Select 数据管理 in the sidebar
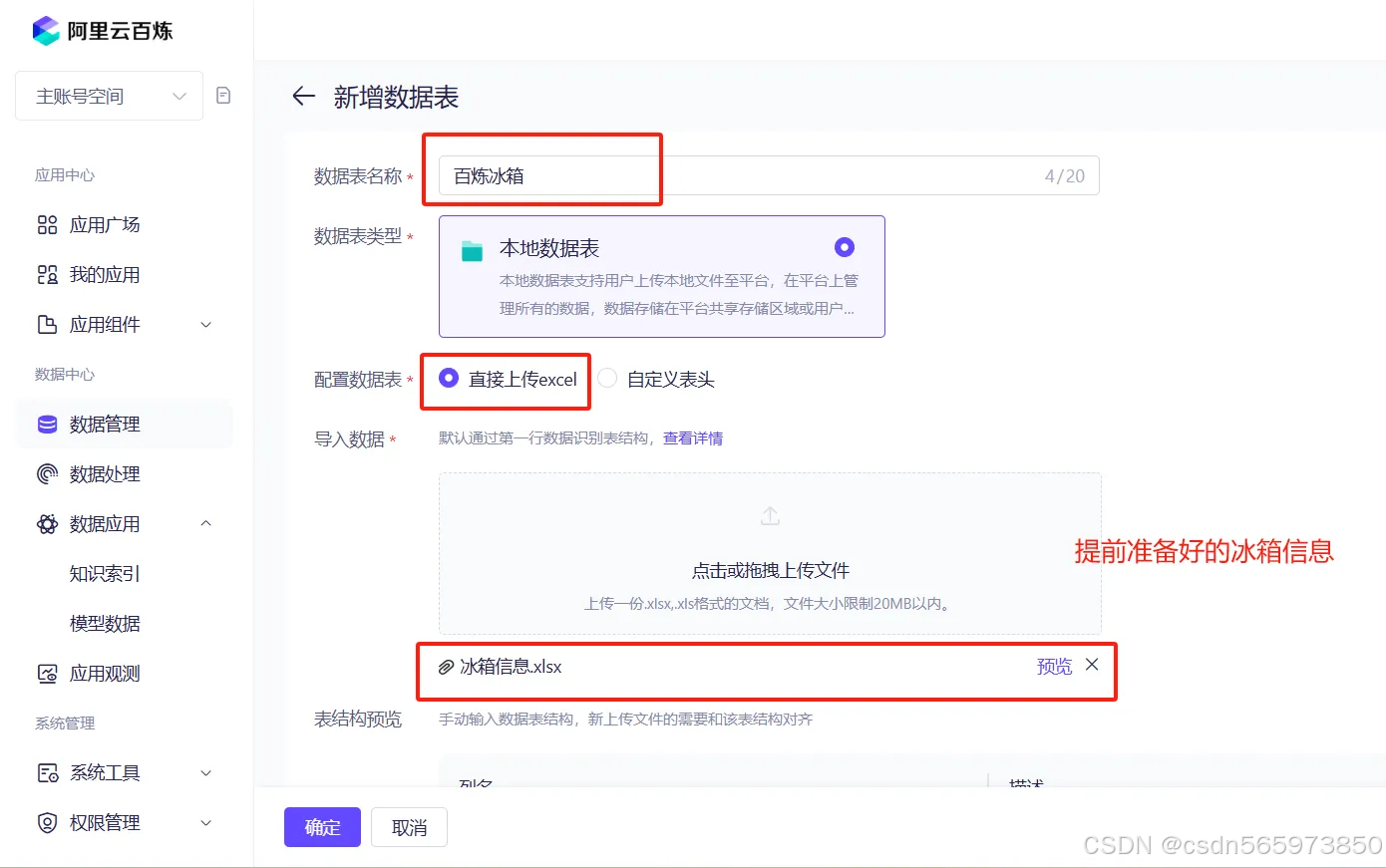The width and height of the screenshot is (1386, 868). click(x=103, y=424)
